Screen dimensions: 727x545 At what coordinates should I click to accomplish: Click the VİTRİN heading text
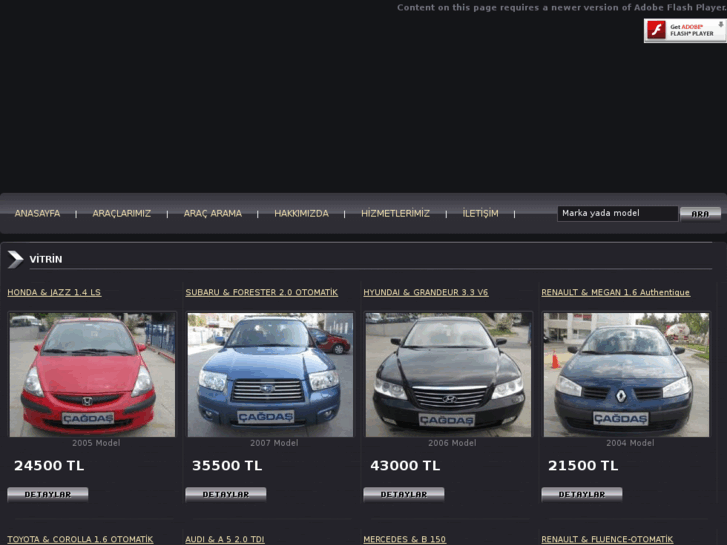coord(46,259)
